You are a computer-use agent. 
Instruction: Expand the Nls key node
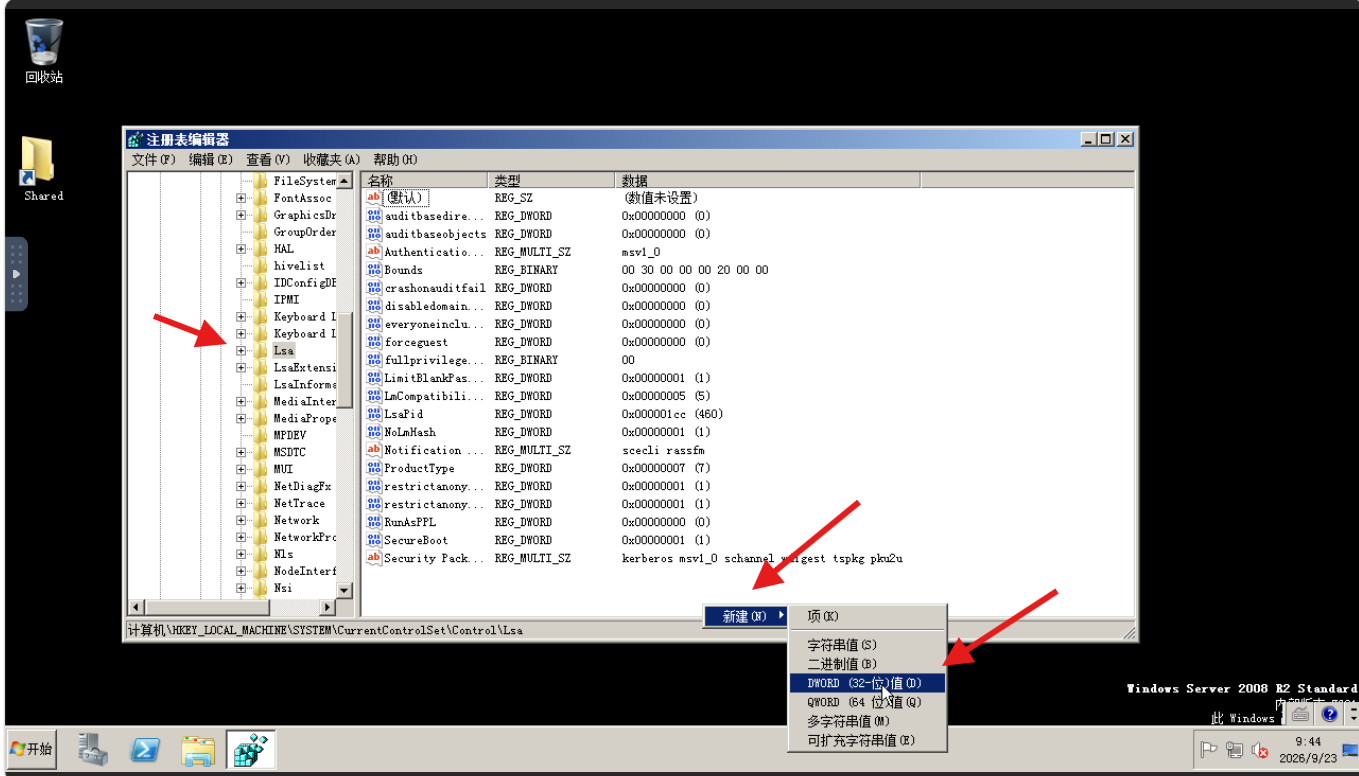241,554
